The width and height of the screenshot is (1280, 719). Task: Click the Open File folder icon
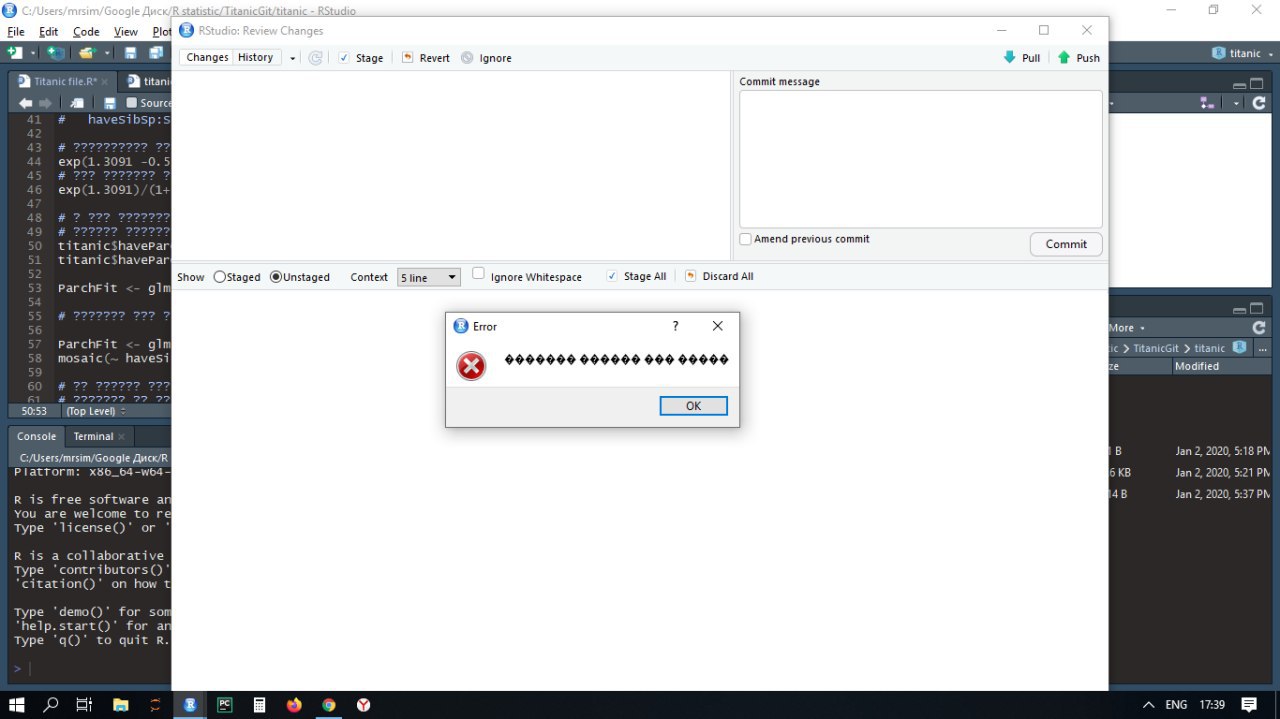[87, 52]
